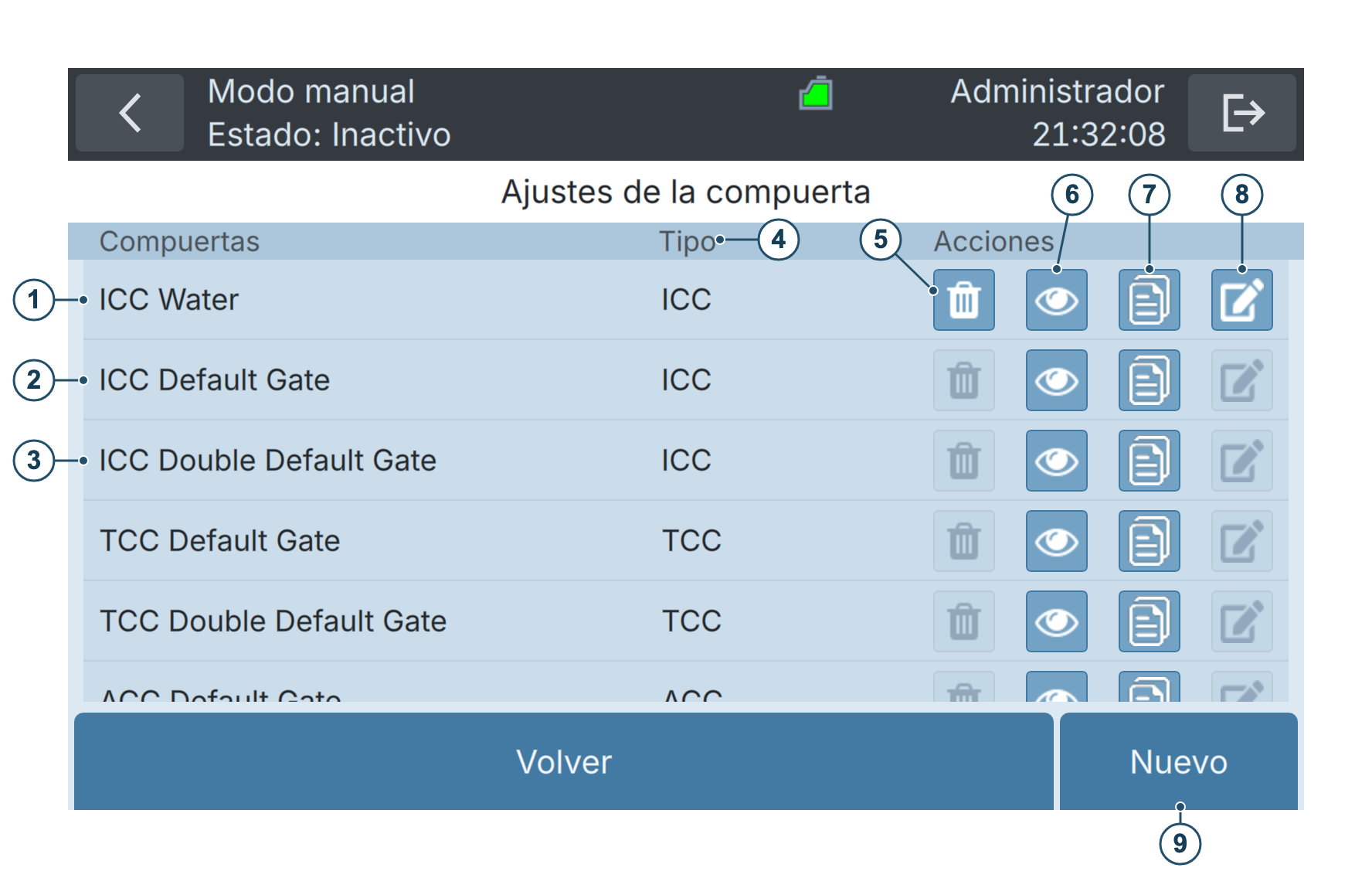Click the Modo manual header text

(311, 92)
